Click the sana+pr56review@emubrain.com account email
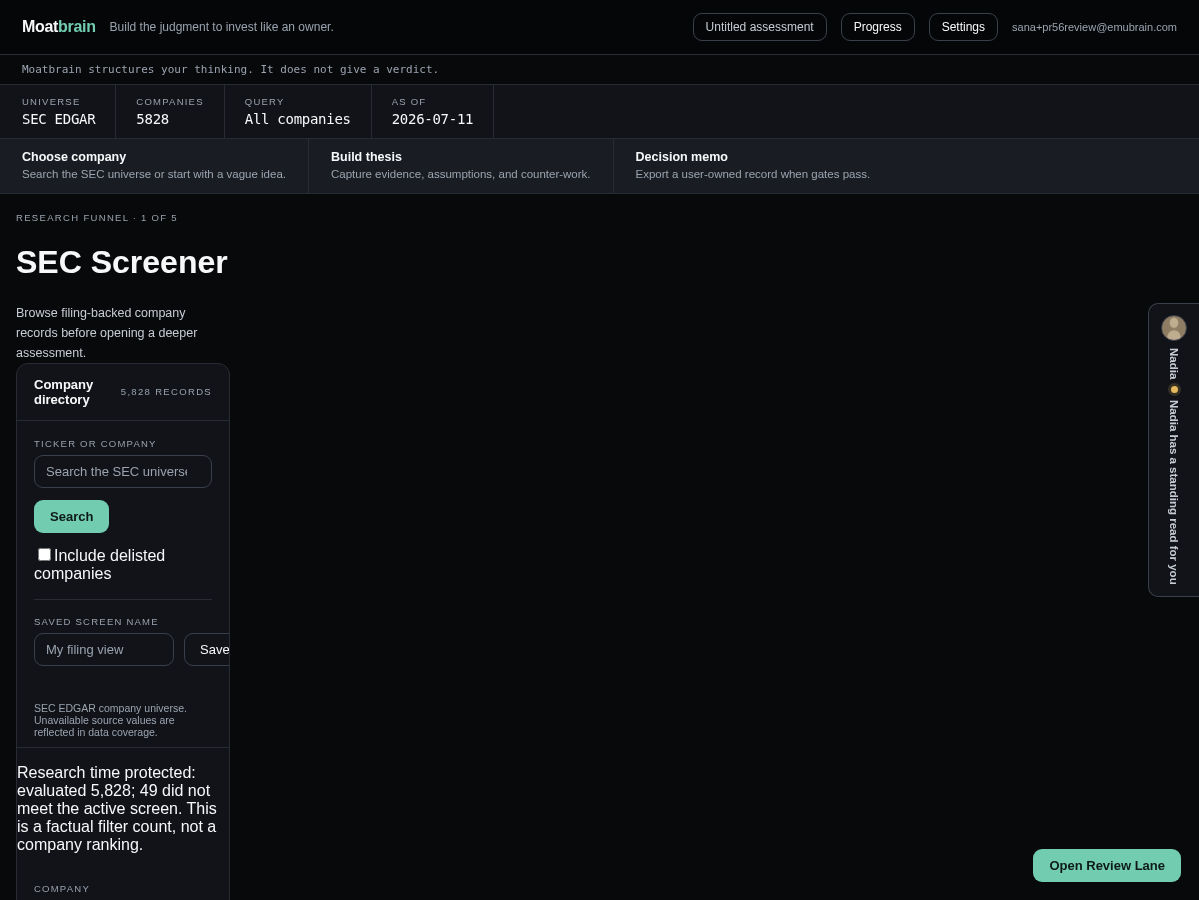The width and height of the screenshot is (1199, 900). tap(1093, 27)
